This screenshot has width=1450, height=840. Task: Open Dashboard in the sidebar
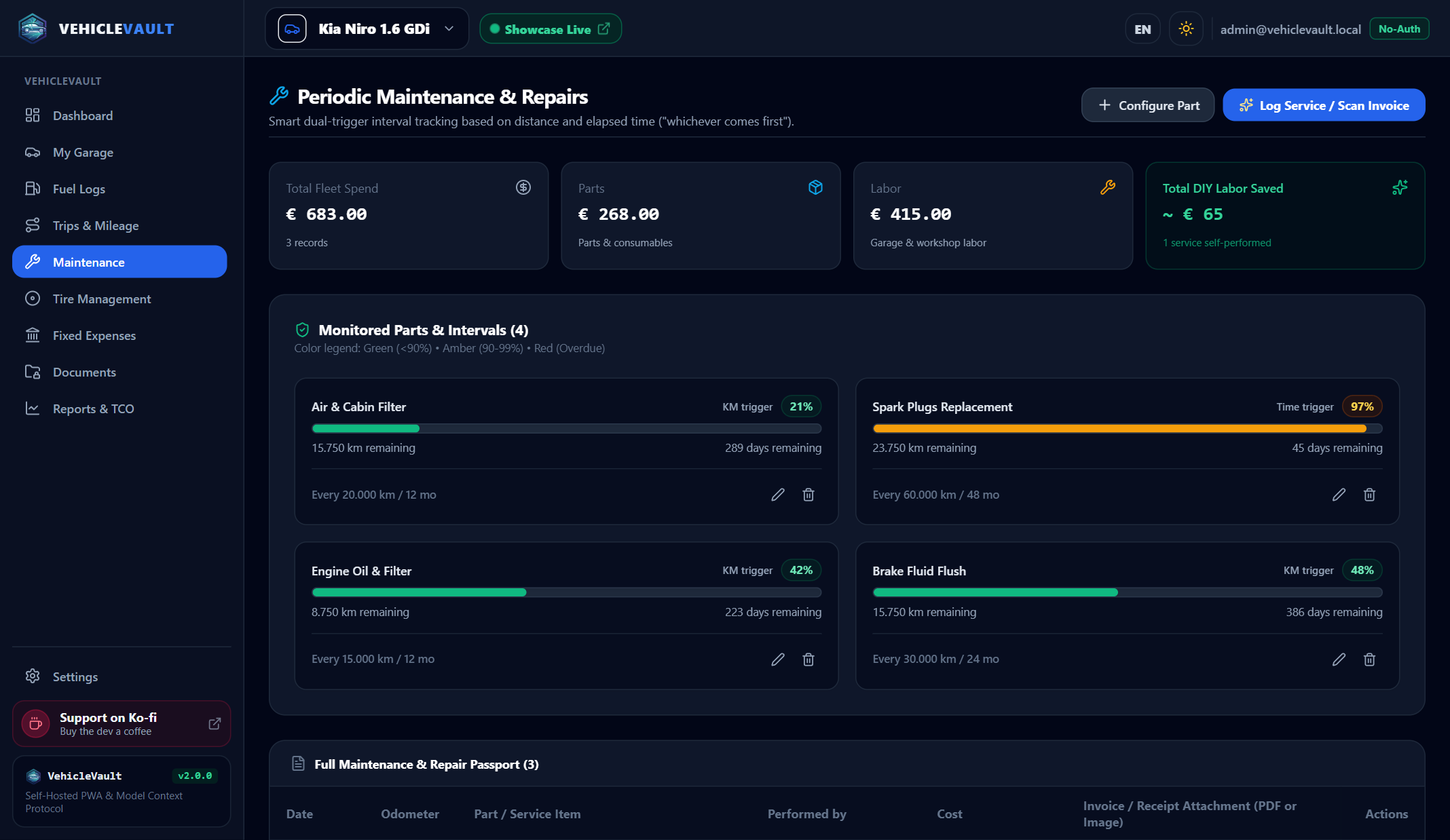click(119, 115)
